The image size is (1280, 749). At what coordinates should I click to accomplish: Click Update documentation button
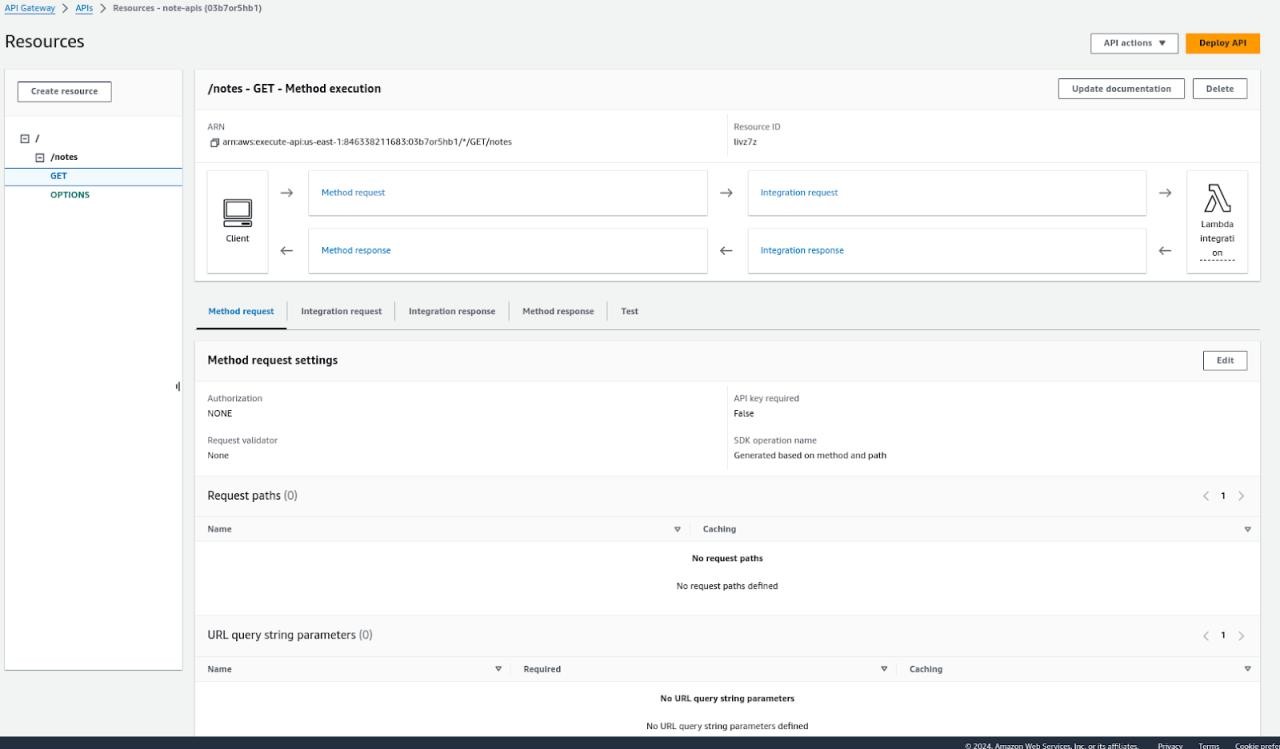pos(1121,88)
